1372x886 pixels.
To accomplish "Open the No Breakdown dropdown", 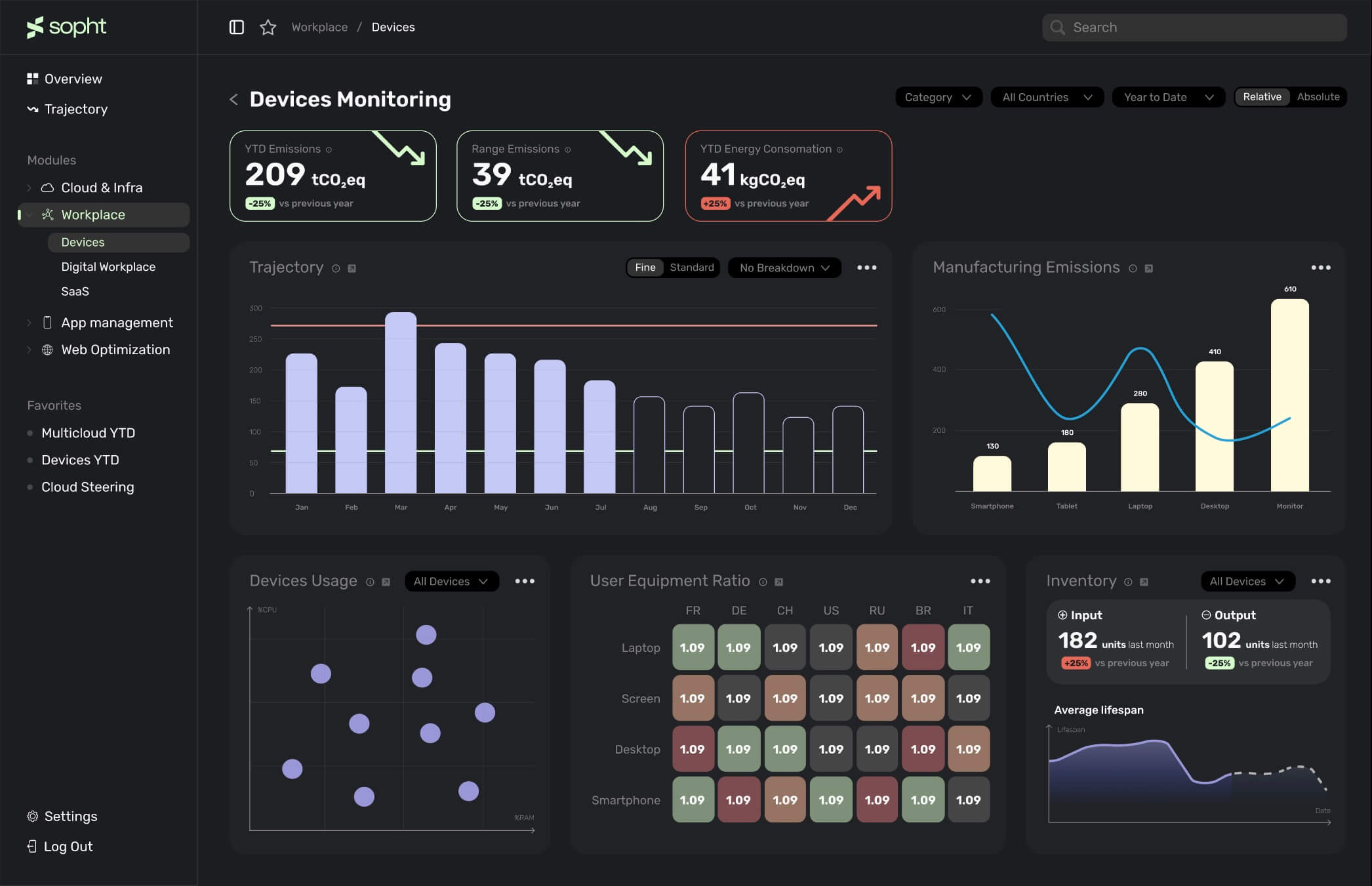I will point(784,268).
